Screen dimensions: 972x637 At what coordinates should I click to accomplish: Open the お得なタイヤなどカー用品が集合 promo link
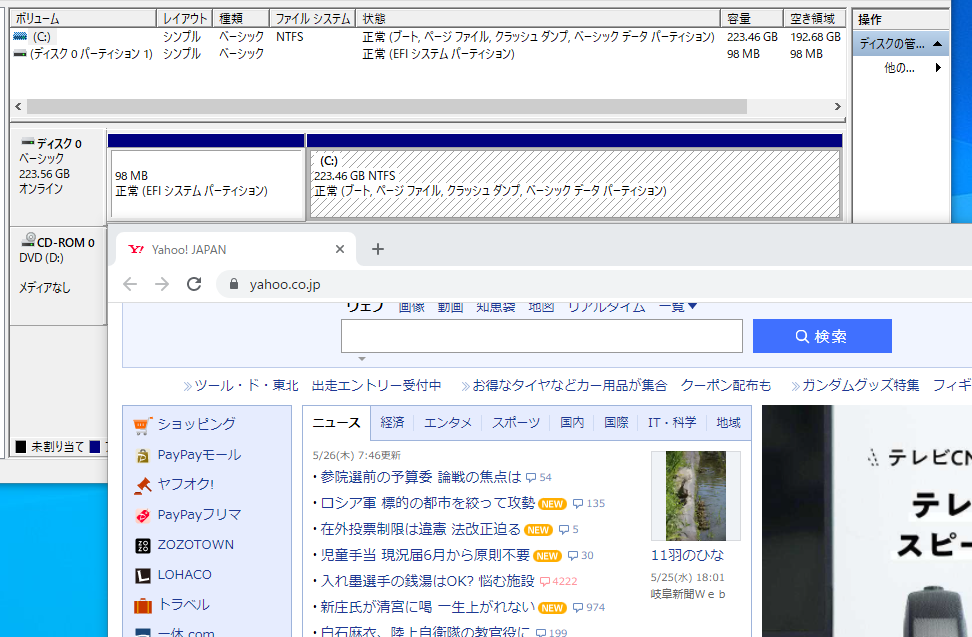tap(570, 385)
